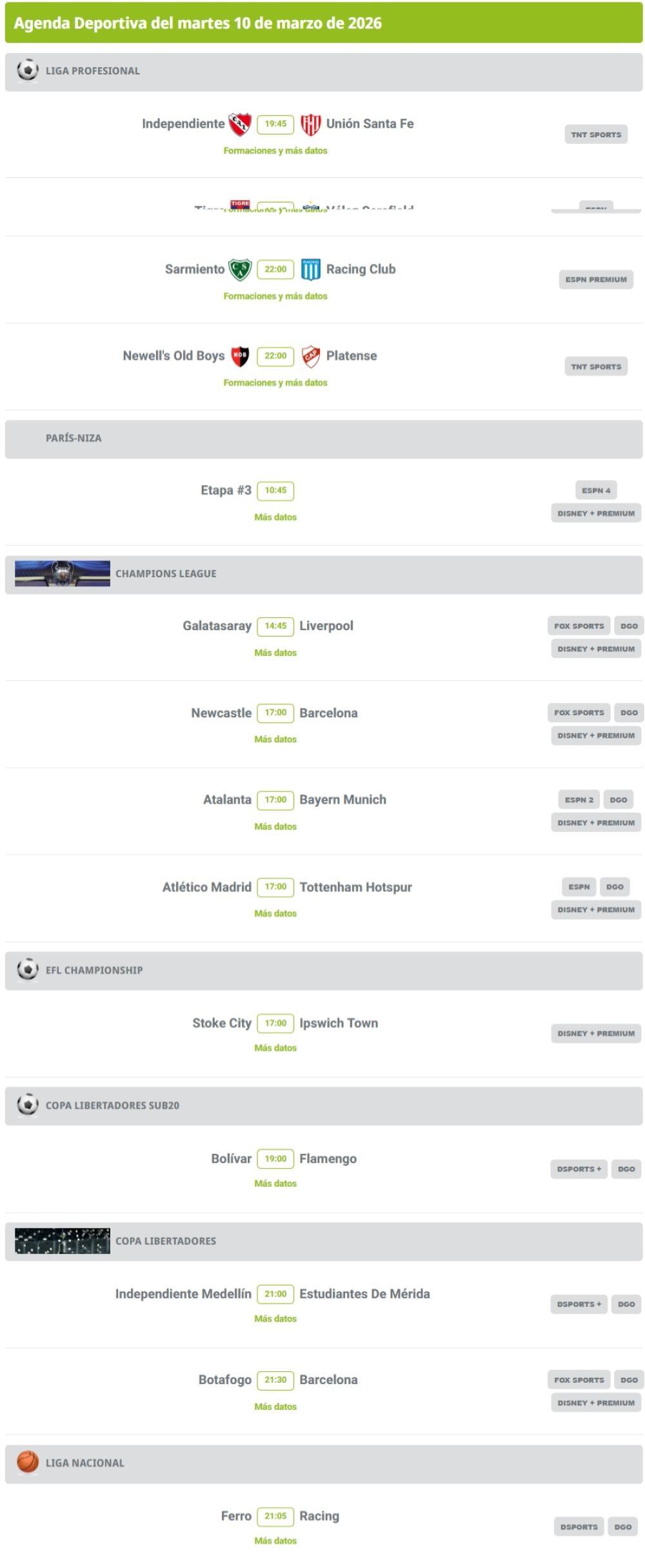This screenshot has height=1568, width=645.
Task: Click the Newell's Old Boys crest
Action: click(240, 356)
